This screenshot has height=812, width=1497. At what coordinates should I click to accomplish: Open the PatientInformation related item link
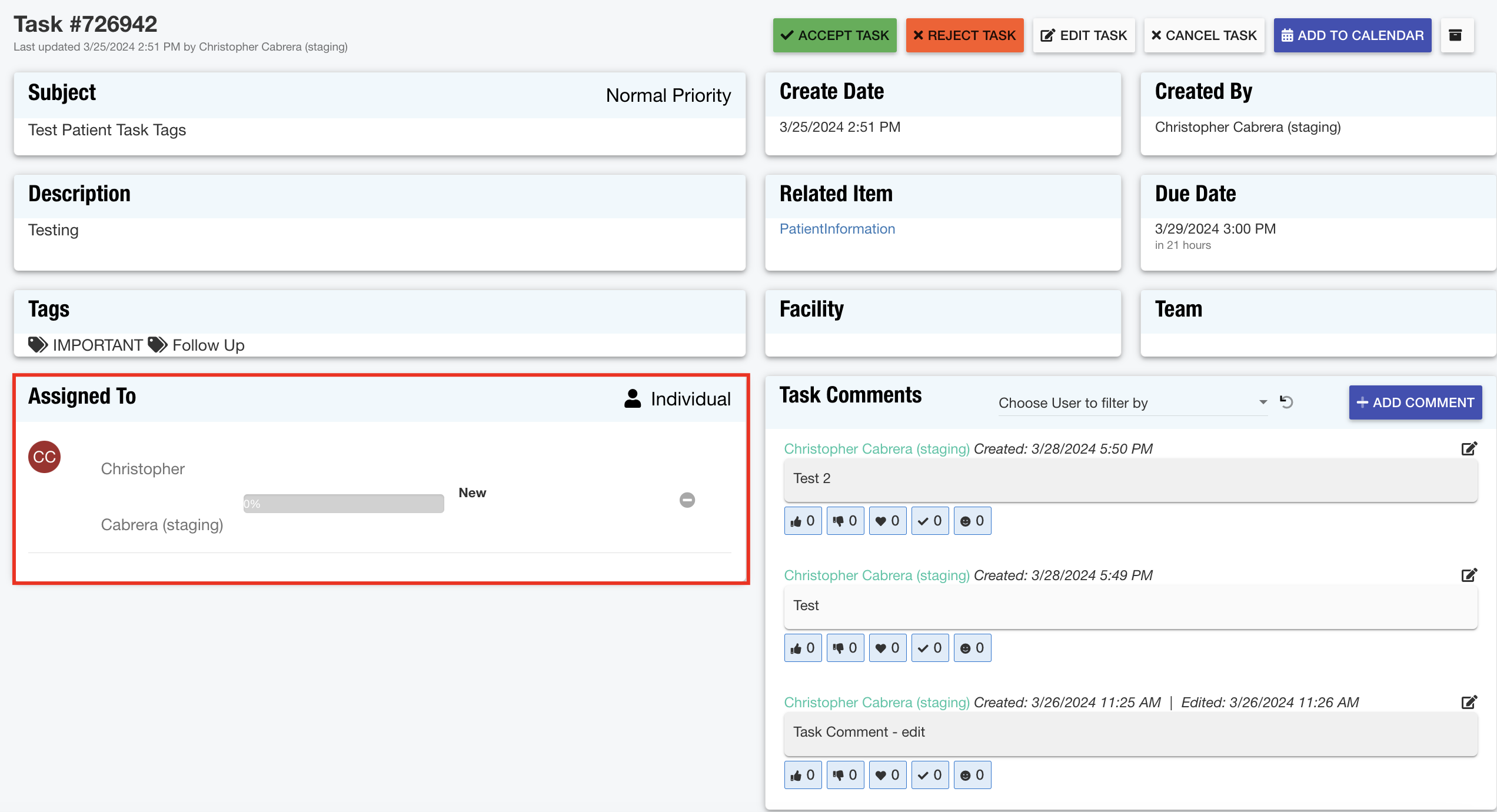837,229
